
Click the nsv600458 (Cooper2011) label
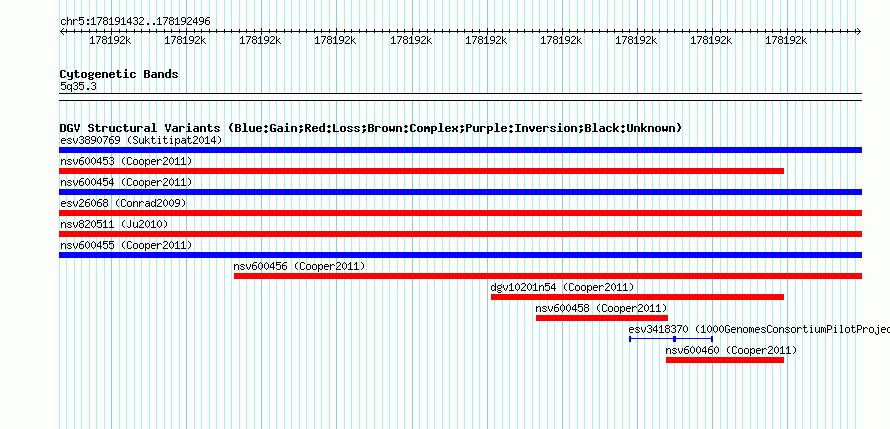click(602, 308)
